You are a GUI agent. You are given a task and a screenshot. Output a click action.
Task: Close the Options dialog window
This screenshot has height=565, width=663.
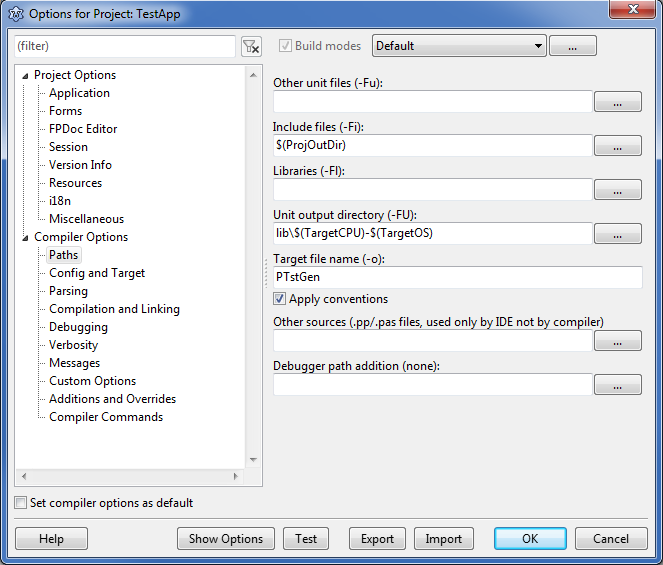pos(633,9)
